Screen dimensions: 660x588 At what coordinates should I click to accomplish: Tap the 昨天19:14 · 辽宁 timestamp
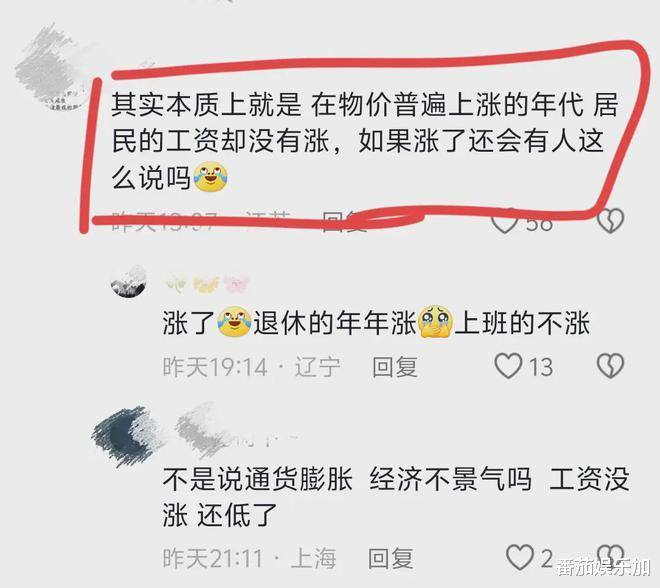(251, 367)
